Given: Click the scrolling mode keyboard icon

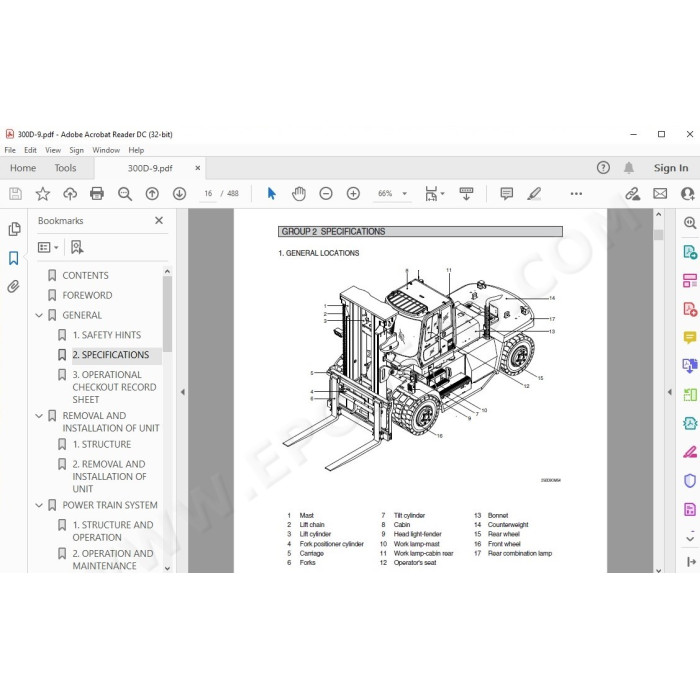Looking at the screenshot, I should 466,193.
